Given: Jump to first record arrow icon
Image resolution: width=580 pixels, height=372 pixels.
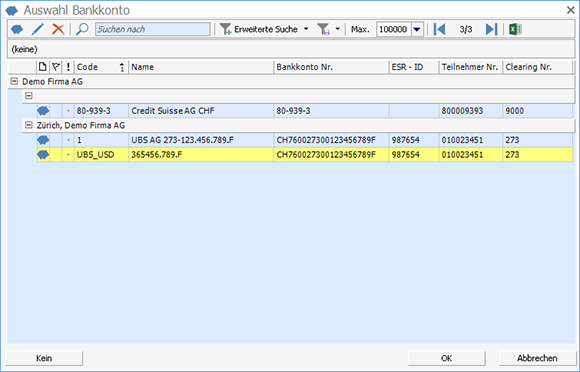Looking at the screenshot, I should [x=439, y=29].
